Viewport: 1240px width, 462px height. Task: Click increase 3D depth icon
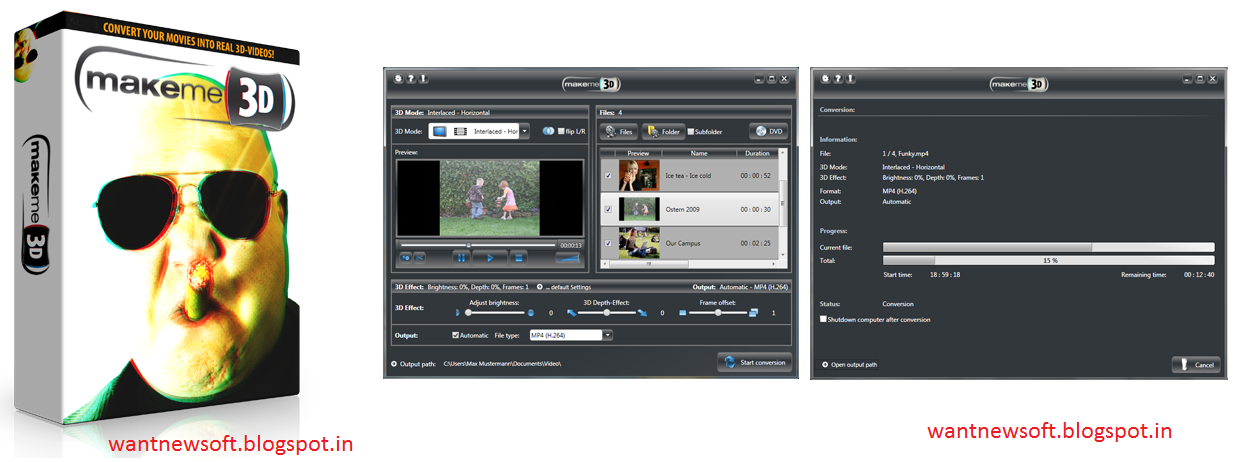(x=642, y=313)
